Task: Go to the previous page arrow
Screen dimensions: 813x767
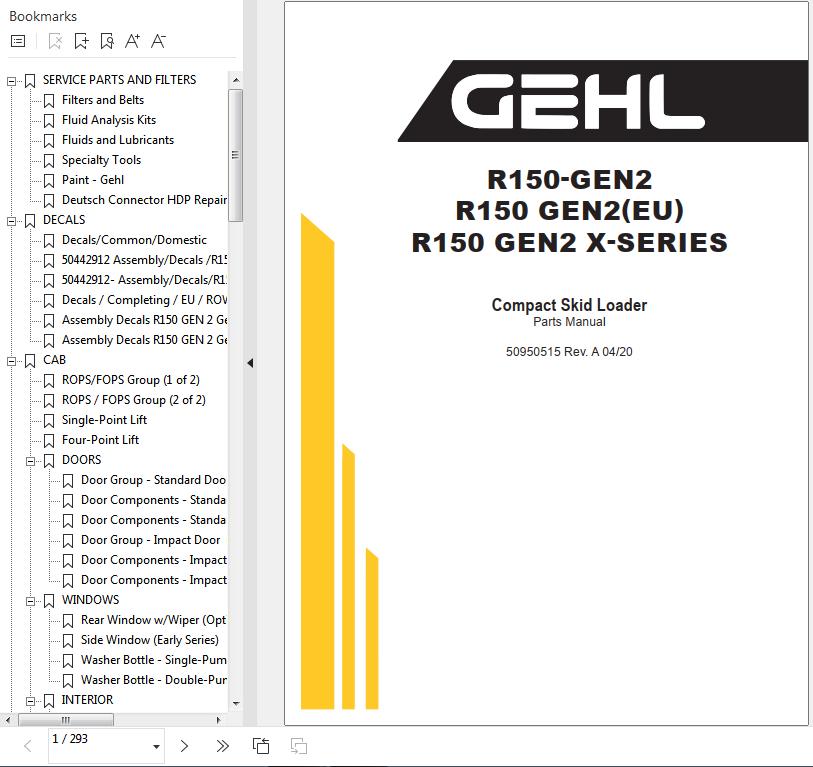Action: click(x=28, y=746)
